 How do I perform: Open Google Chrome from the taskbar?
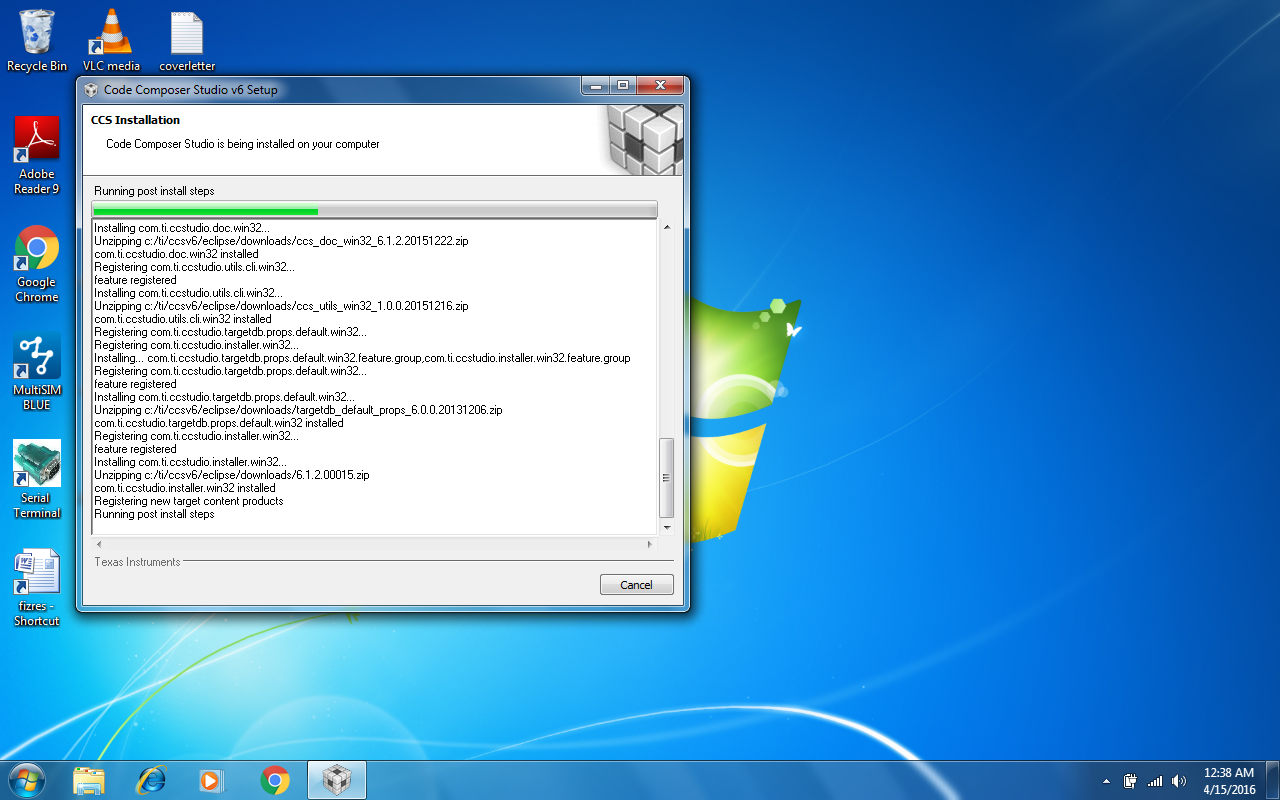(275, 780)
